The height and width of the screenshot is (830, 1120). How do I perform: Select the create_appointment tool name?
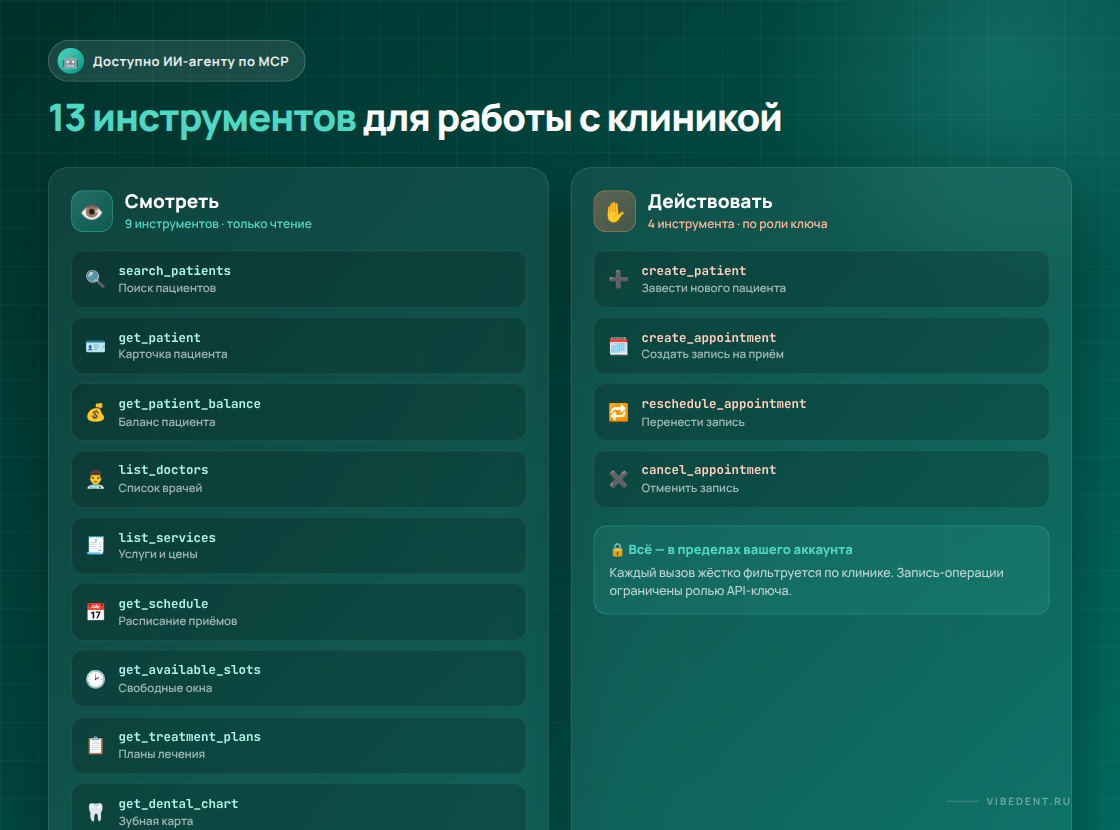(708, 337)
